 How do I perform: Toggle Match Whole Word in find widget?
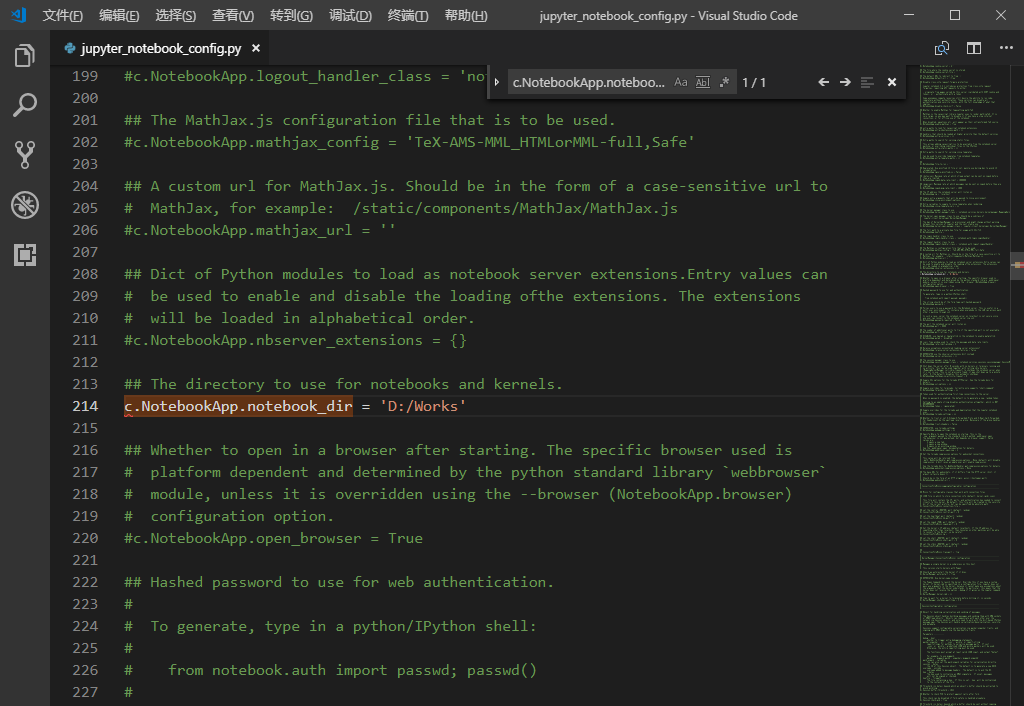point(703,82)
